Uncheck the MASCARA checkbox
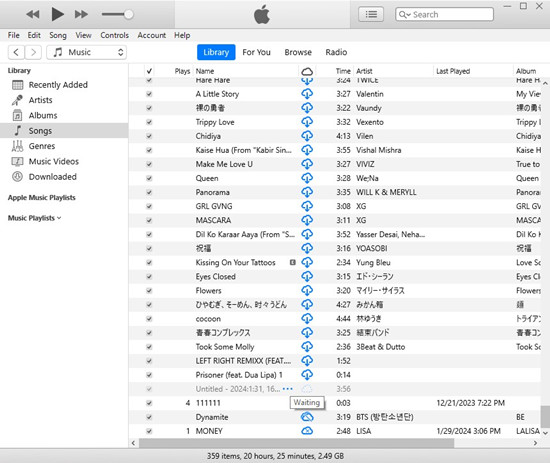Viewport: 550px width, 463px height. click(149, 220)
